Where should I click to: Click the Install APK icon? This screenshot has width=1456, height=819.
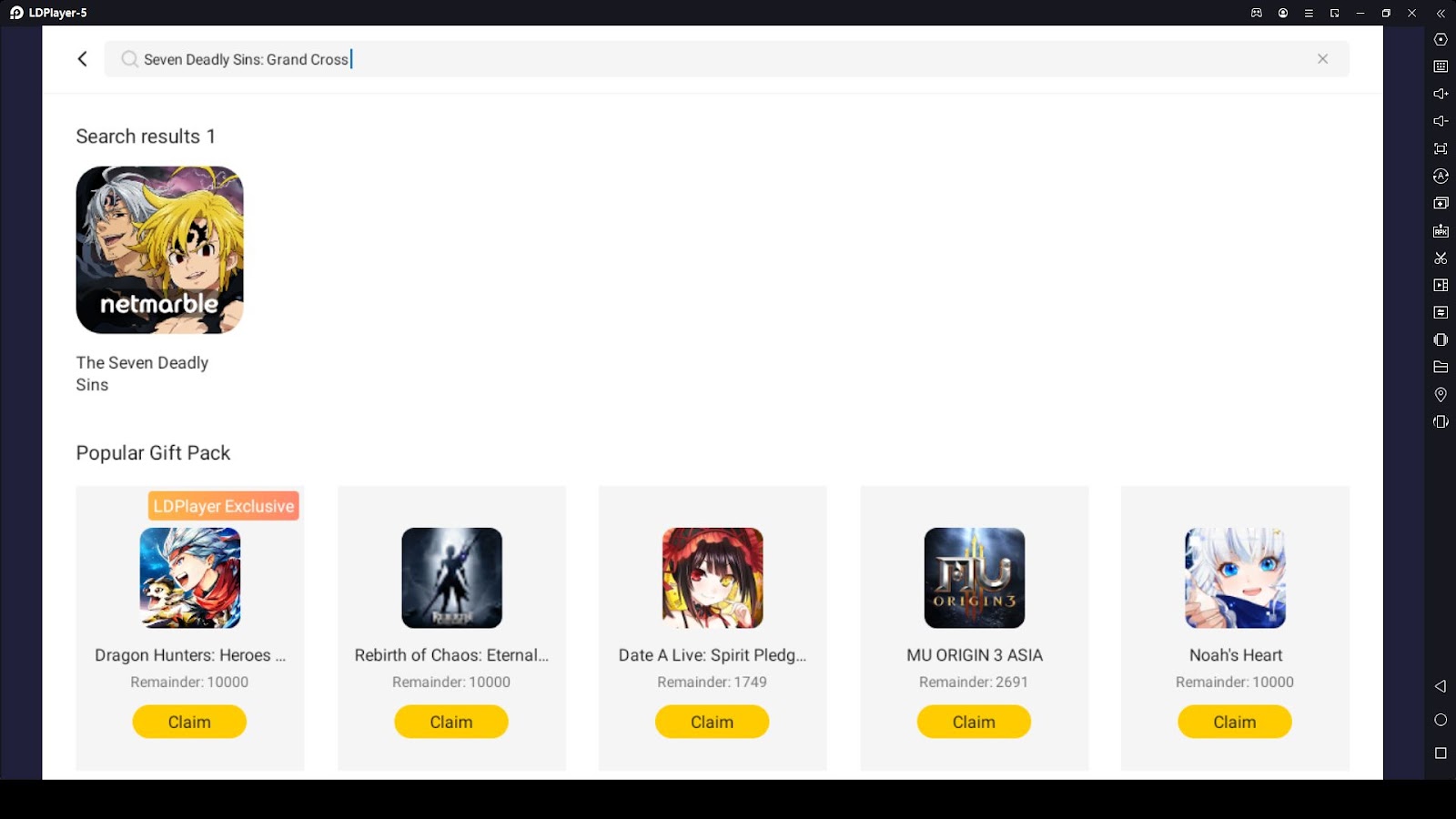[1441, 231]
